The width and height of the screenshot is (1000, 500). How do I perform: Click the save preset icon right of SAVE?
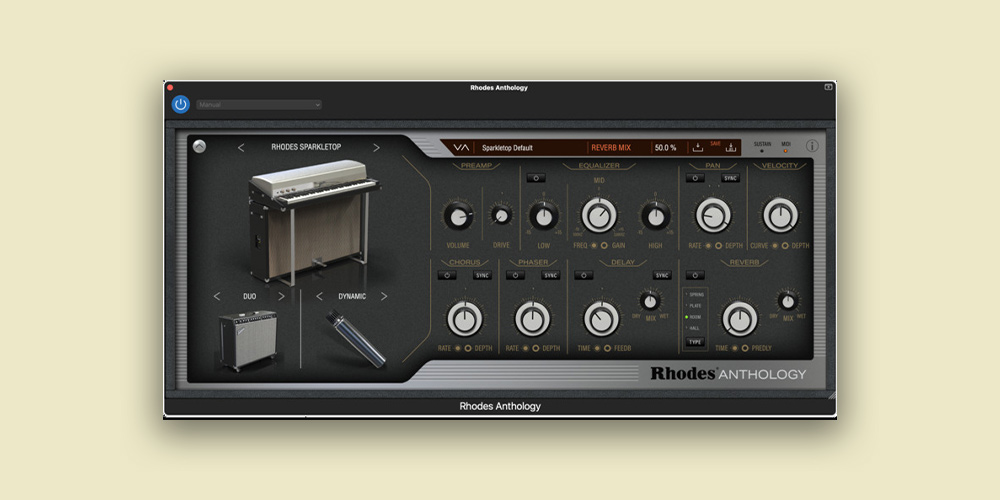click(x=731, y=147)
